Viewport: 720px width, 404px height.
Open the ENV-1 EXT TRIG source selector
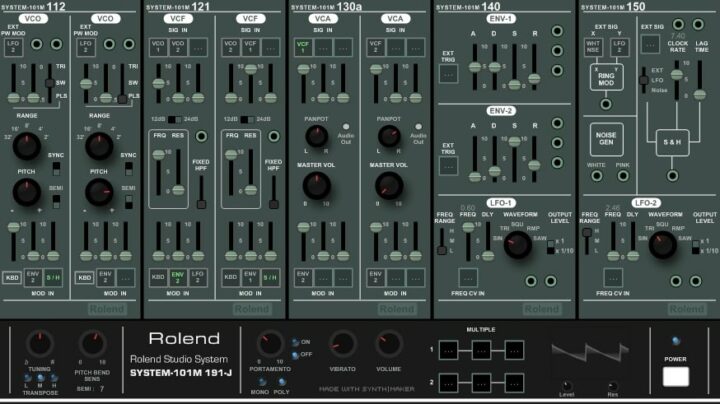[x=449, y=75]
